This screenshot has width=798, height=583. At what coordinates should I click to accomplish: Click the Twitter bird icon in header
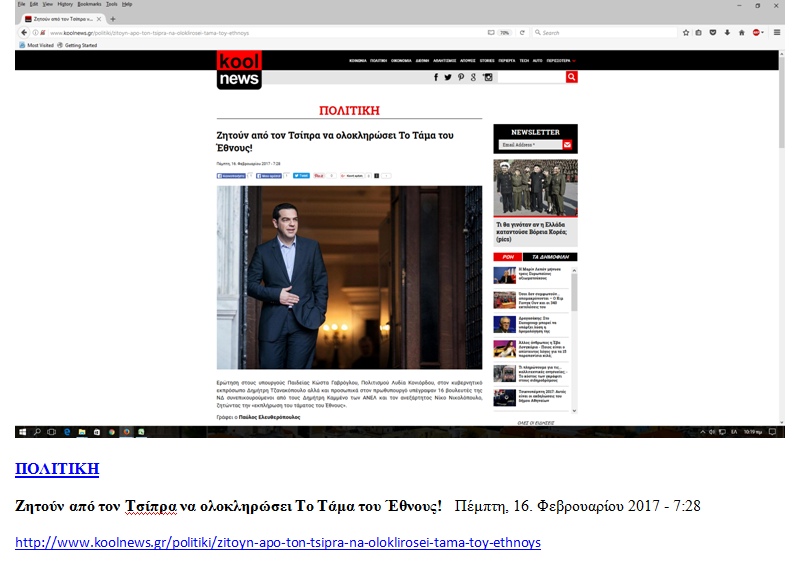(448, 77)
